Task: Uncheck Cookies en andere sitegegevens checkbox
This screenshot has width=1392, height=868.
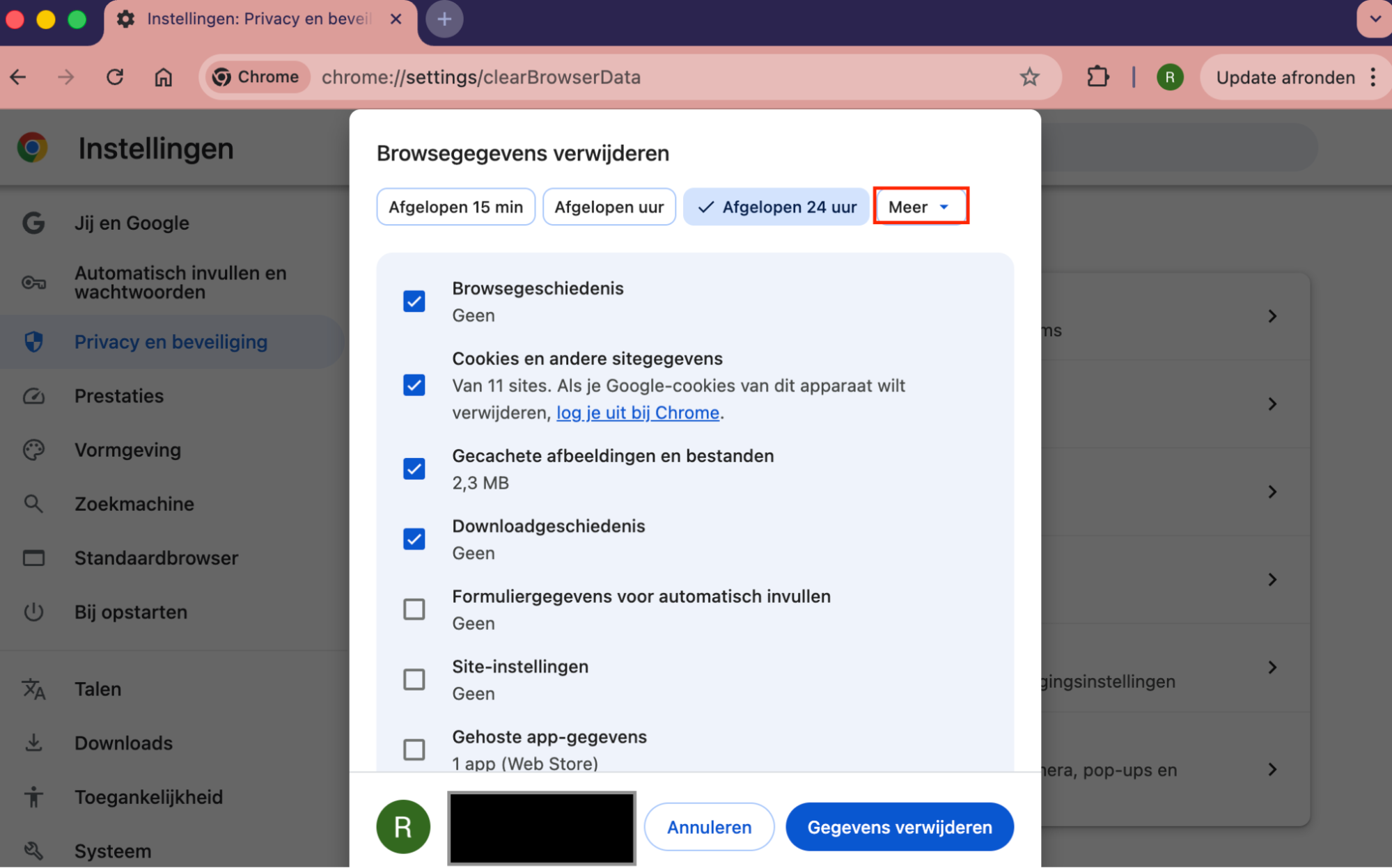Action: 414,385
